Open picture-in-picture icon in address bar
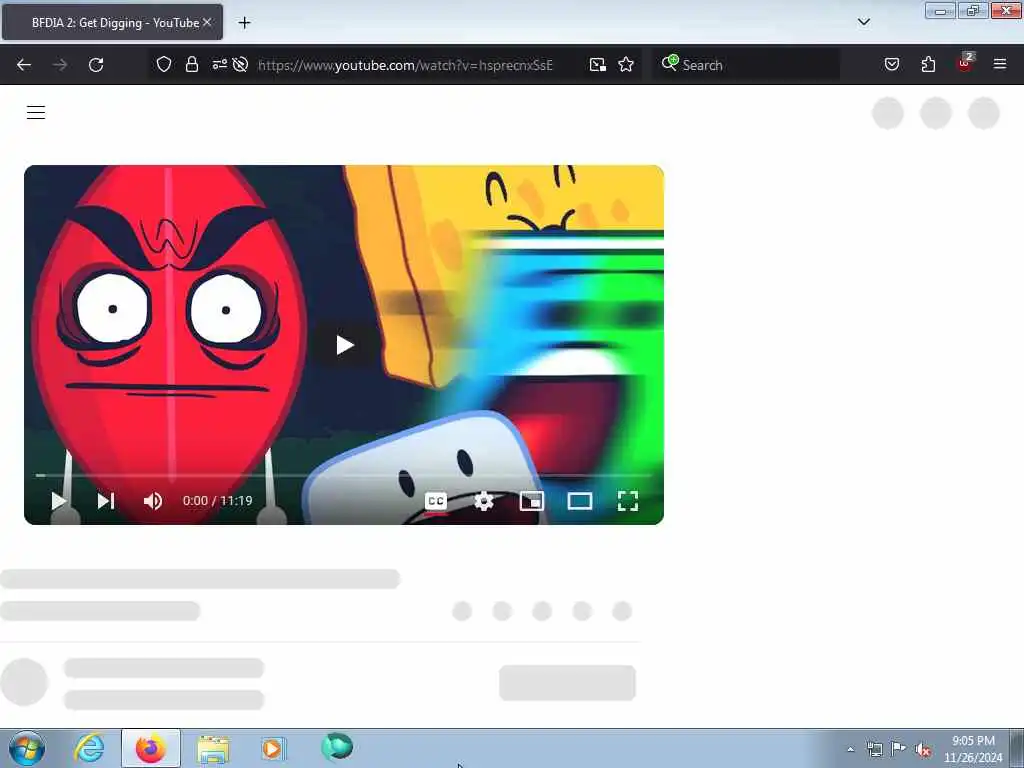1024x768 pixels. (598, 65)
